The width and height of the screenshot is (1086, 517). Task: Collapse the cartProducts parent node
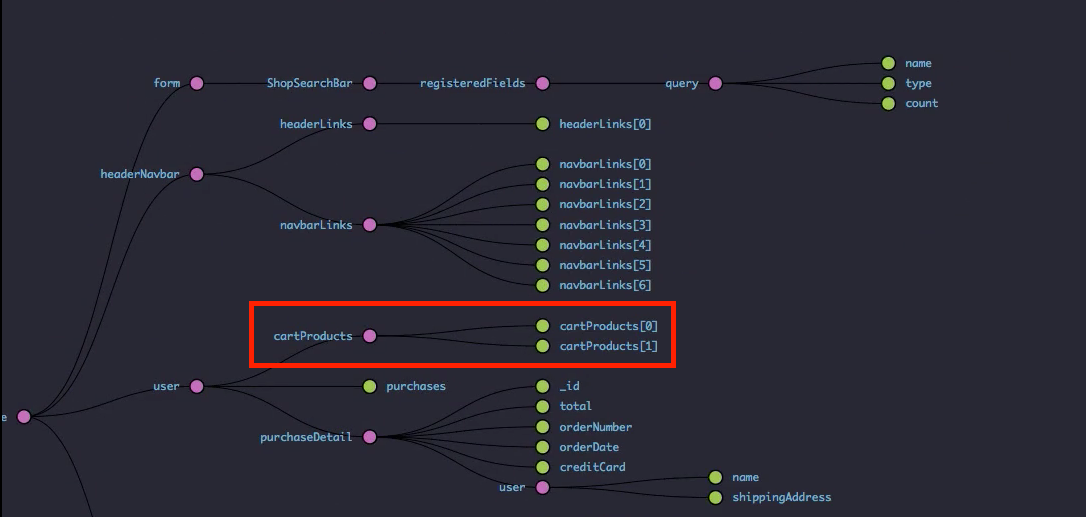coord(370,336)
